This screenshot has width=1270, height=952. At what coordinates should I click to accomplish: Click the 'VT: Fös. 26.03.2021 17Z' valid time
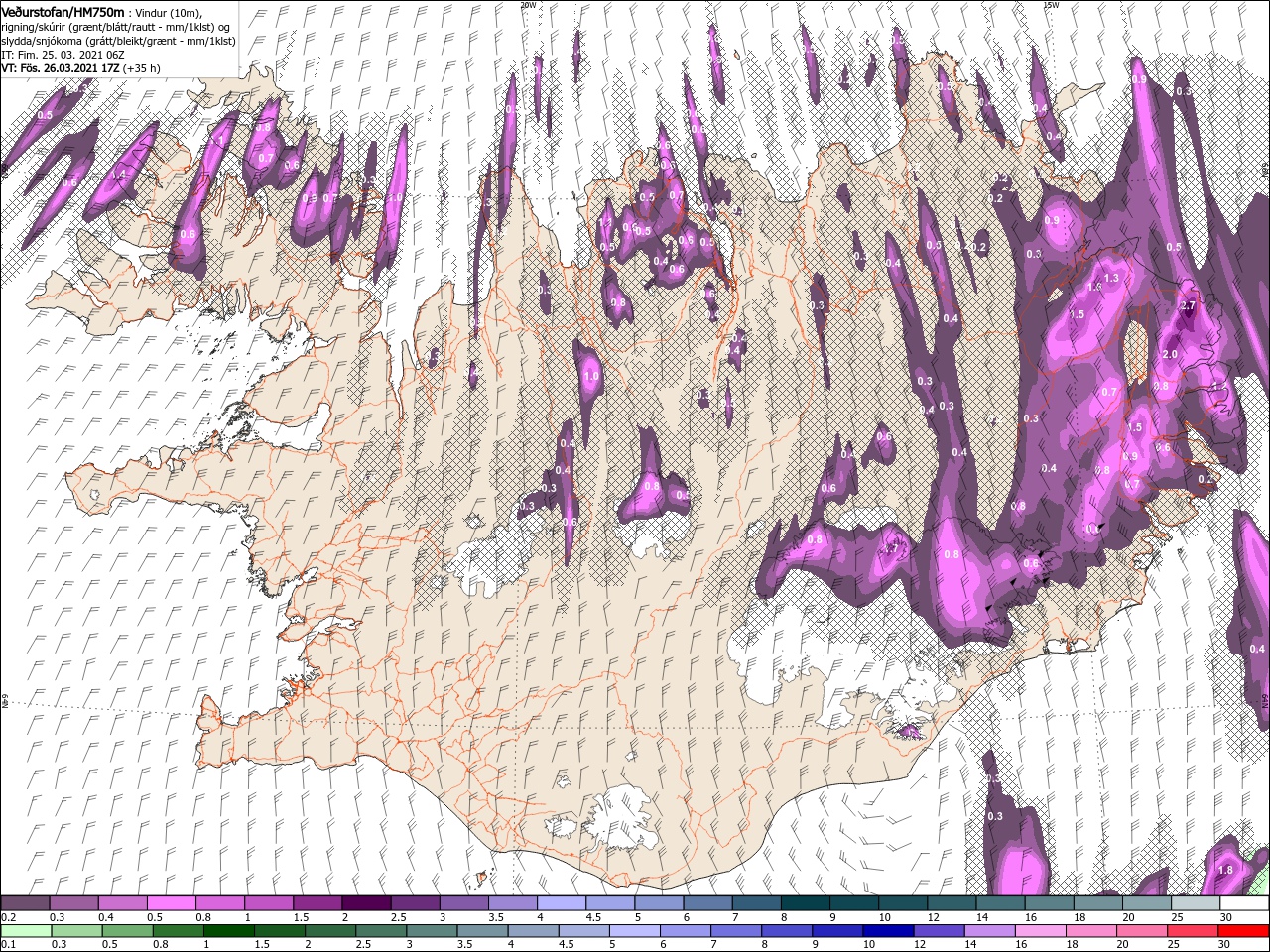(x=62, y=68)
